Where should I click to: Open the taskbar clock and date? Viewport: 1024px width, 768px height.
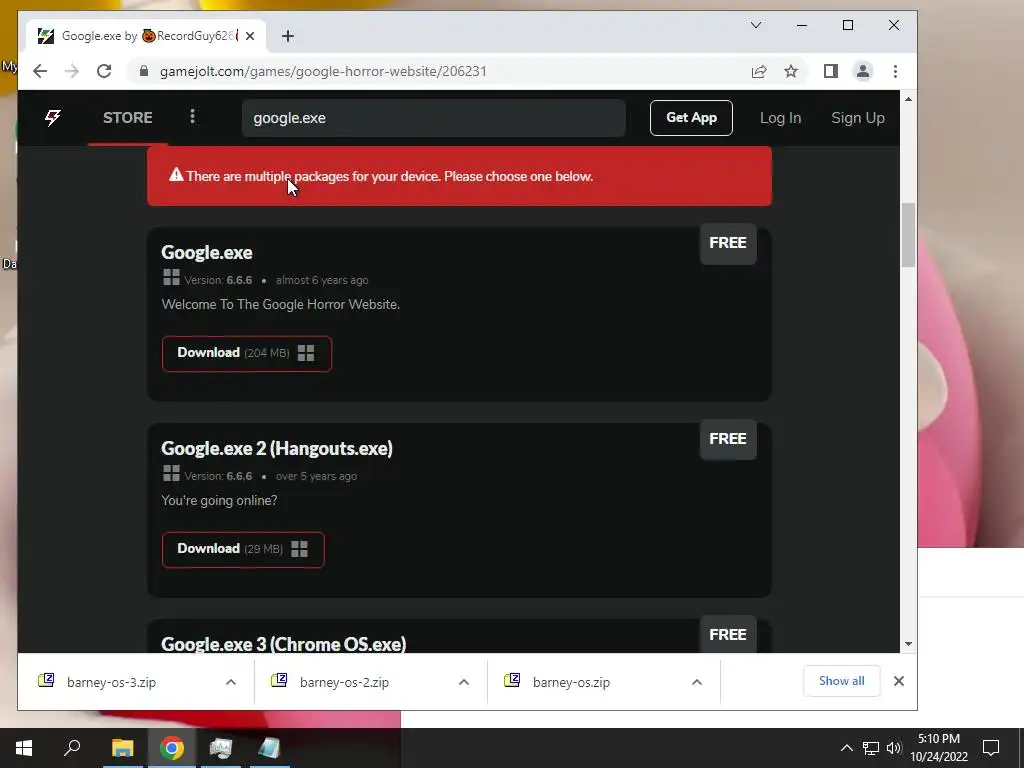pos(939,748)
